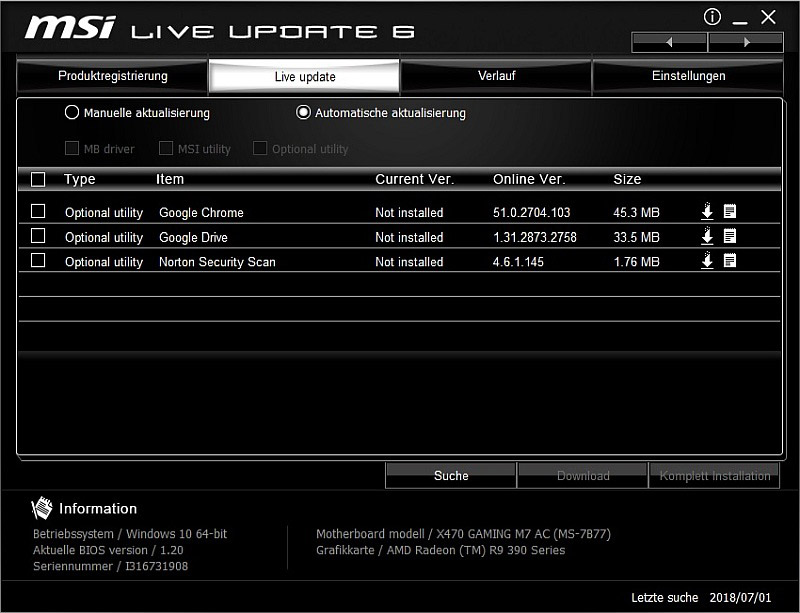Tick the select-all checkbox in header
The height and width of the screenshot is (613, 800).
coord(38,180)
